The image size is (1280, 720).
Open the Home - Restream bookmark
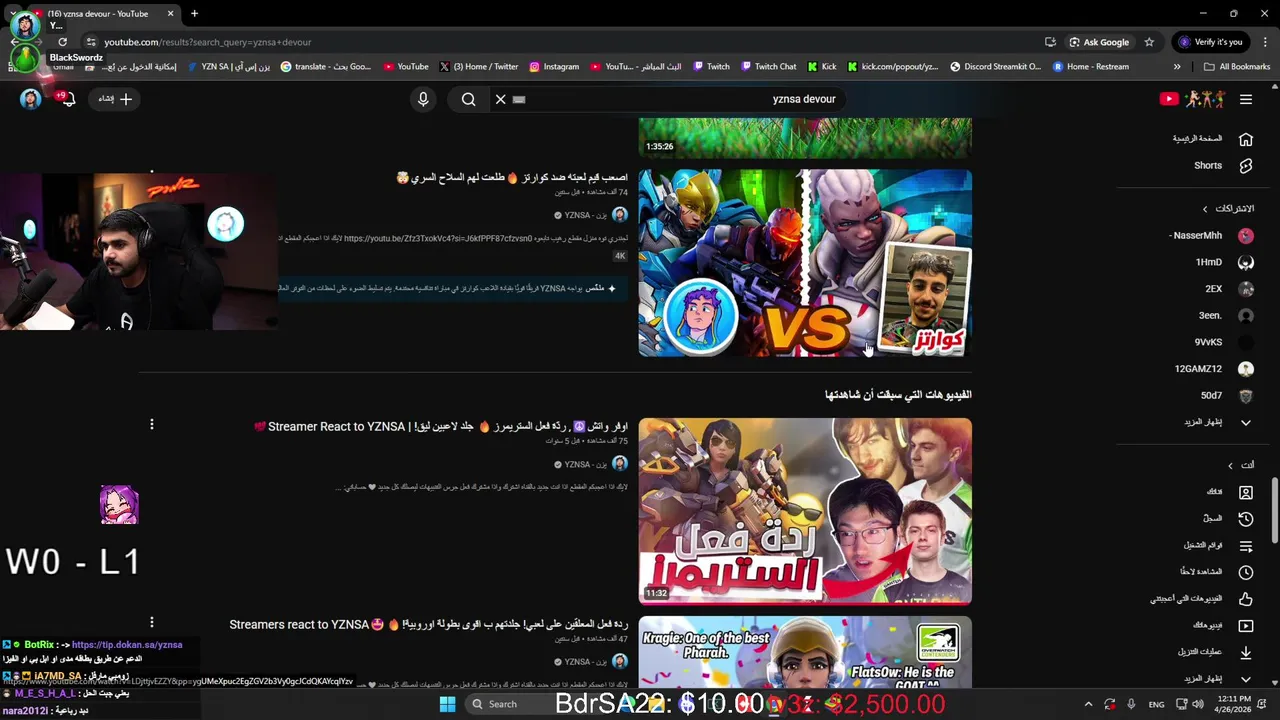1090,67
